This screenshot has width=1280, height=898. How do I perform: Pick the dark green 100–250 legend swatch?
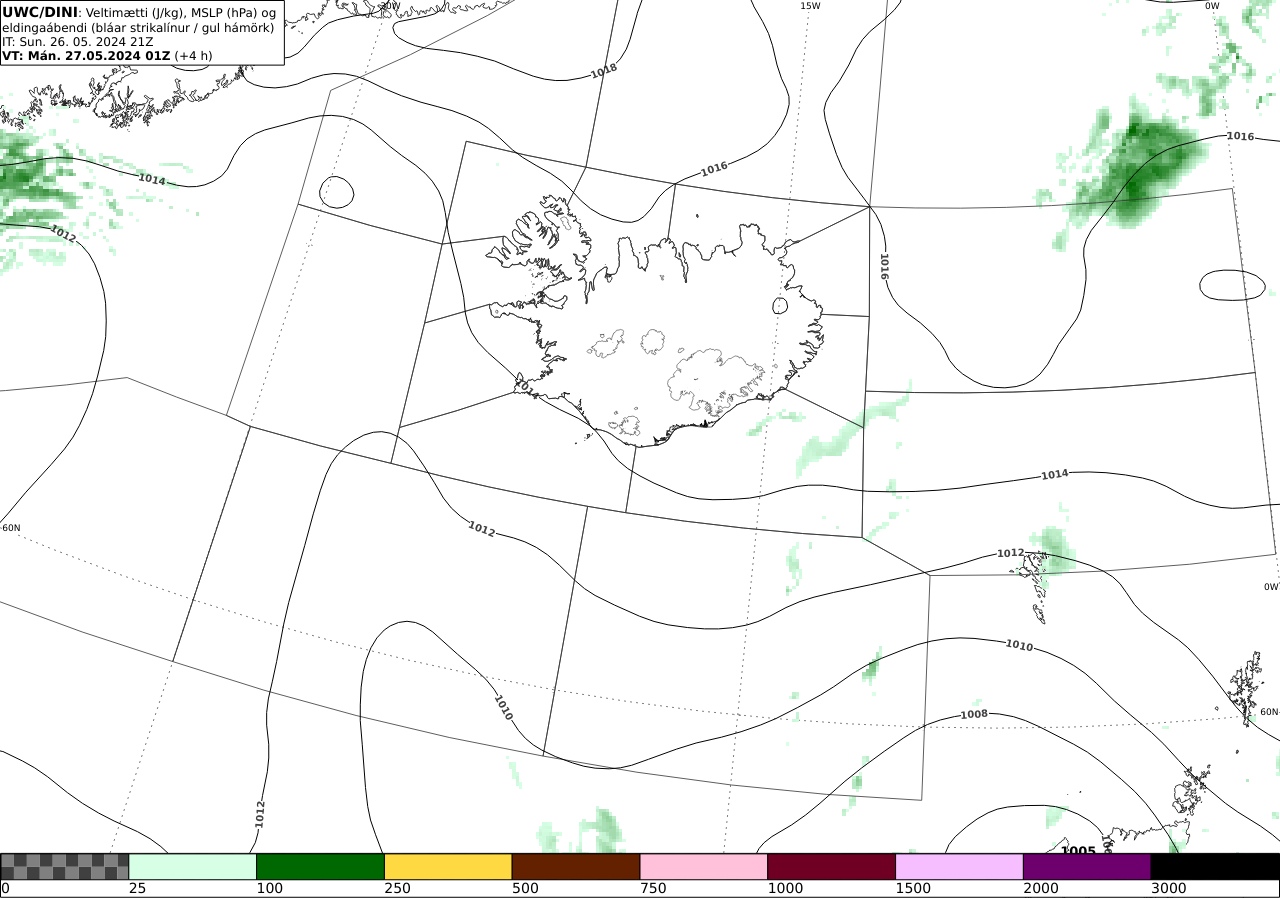[x=321, y=866]
